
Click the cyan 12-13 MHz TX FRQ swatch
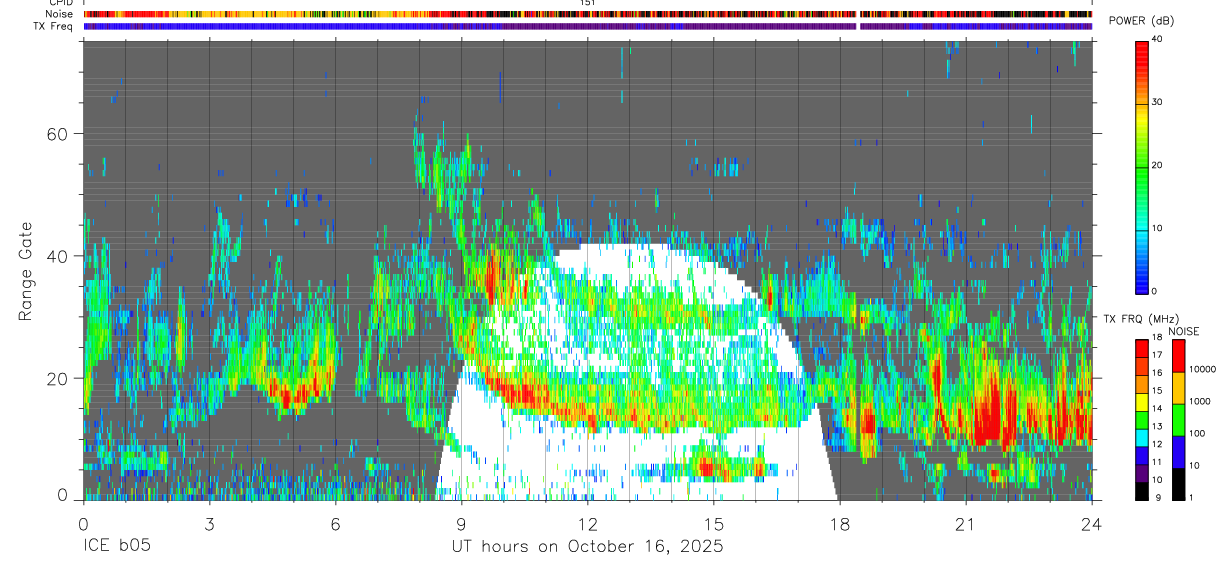1142,438
